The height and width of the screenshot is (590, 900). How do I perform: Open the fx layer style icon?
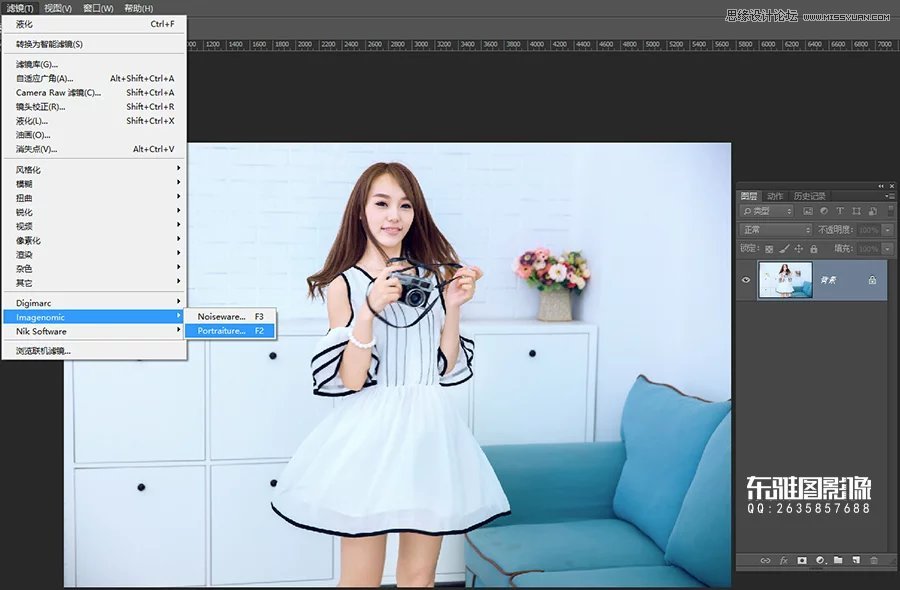(784, 560)
